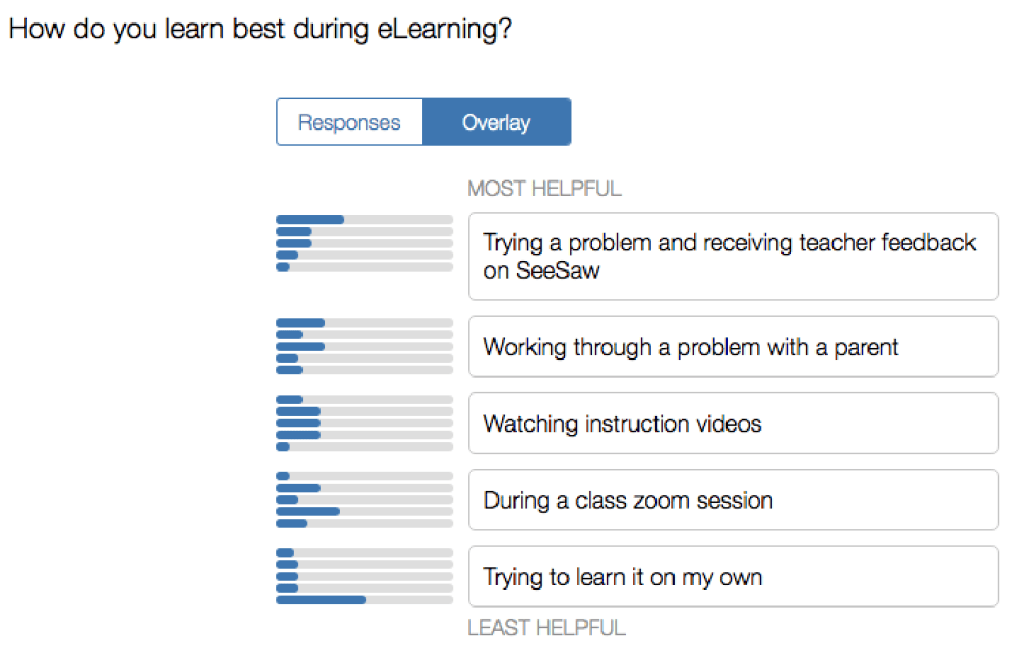
Task: Select Trying to learn it on my own
Action: [732, 577]
